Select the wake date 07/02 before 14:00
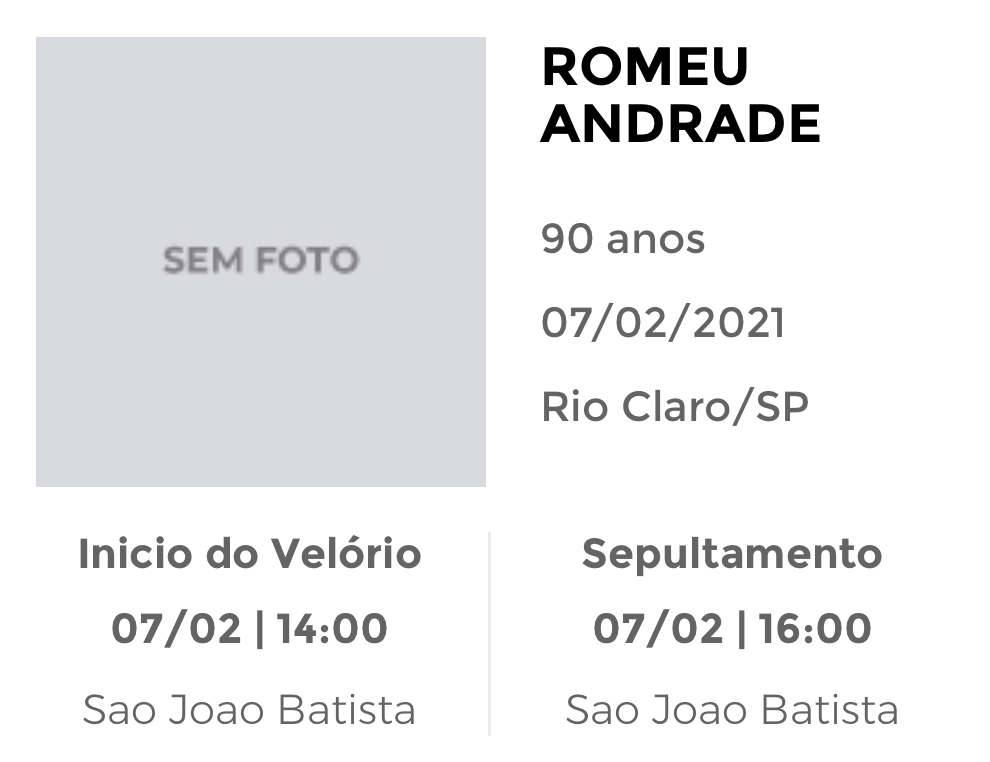 (176, 629)
